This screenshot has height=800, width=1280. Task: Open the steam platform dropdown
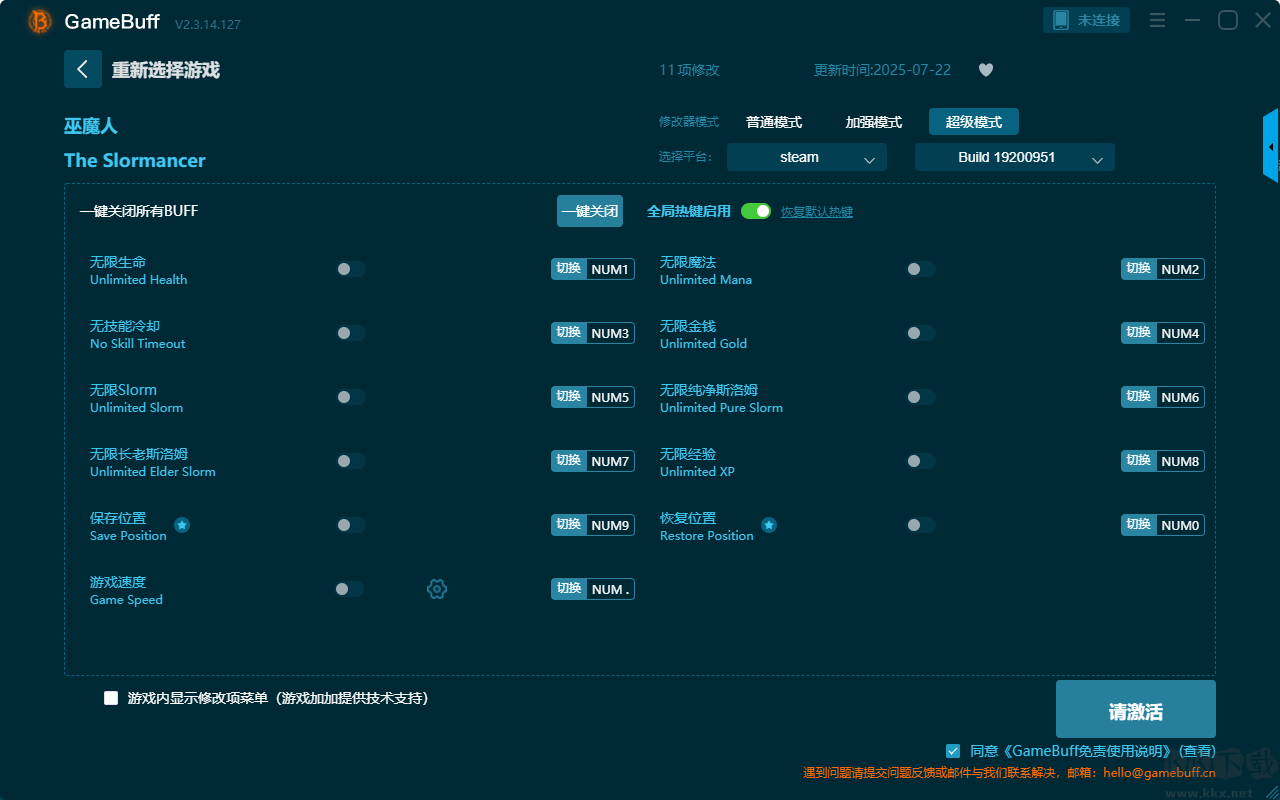[806, 157]
